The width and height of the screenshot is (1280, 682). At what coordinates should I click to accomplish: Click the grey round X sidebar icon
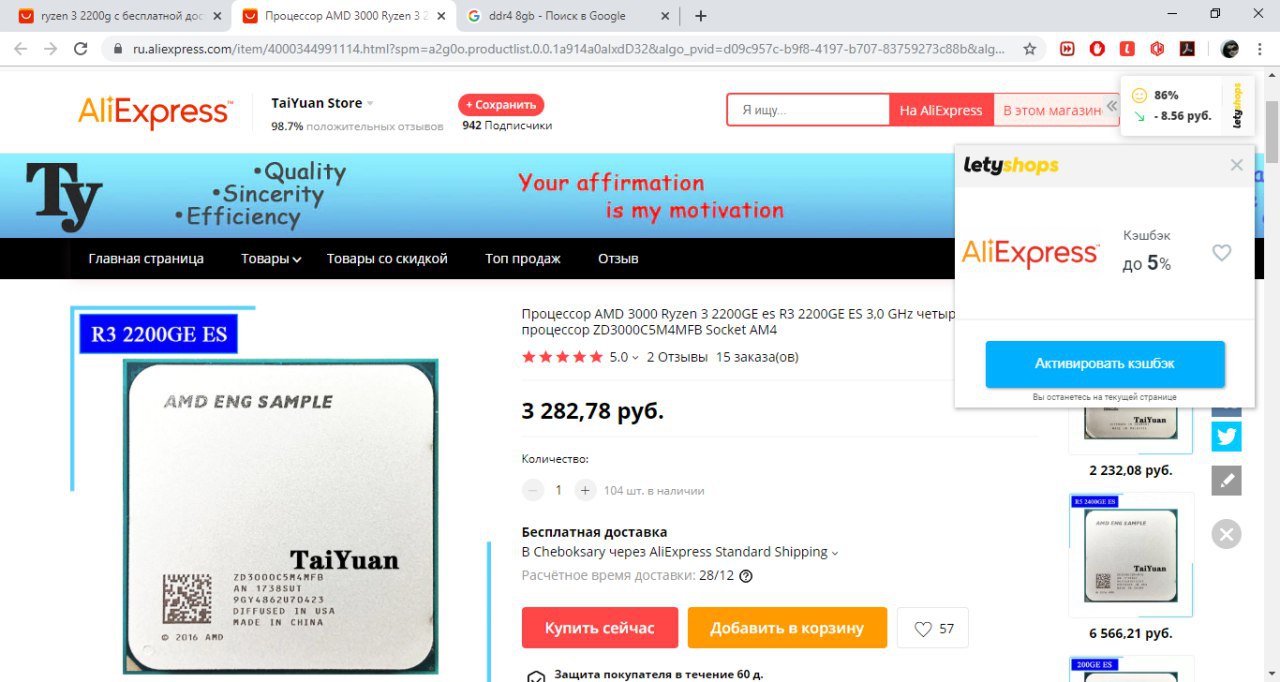(1227, 533)
